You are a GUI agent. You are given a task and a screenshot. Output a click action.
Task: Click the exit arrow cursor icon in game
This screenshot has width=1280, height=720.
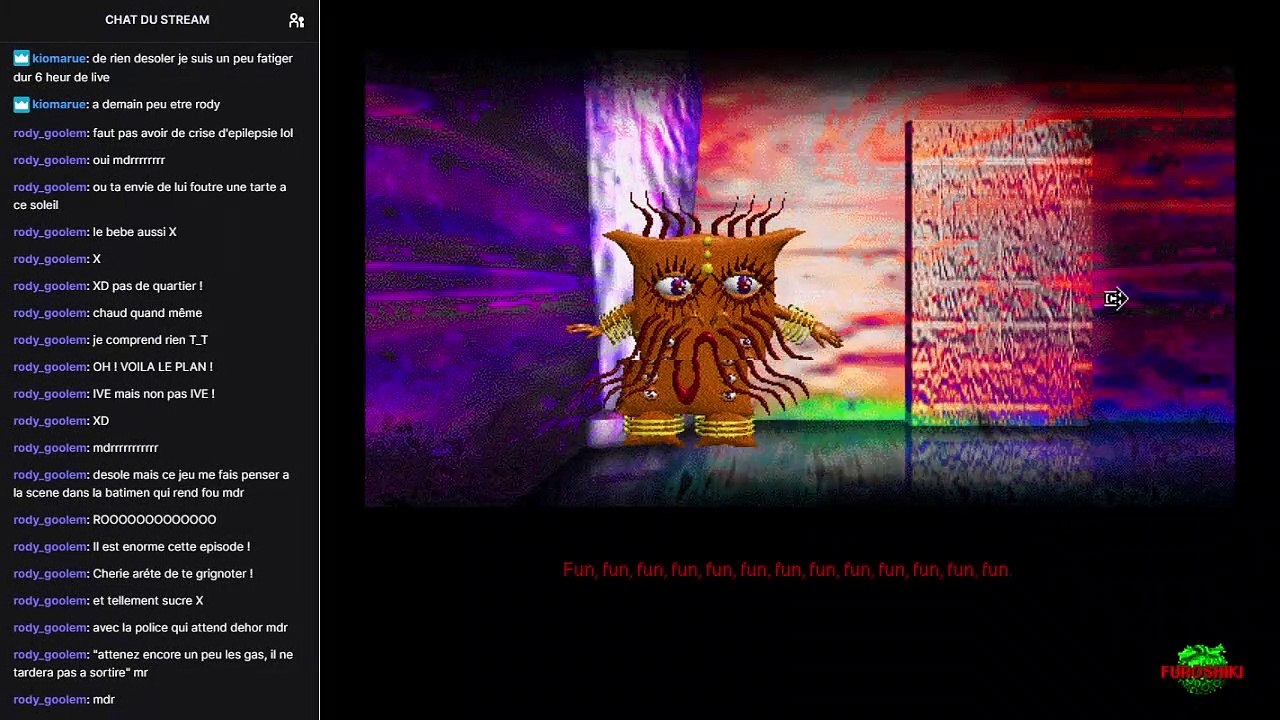point(1115,298)
